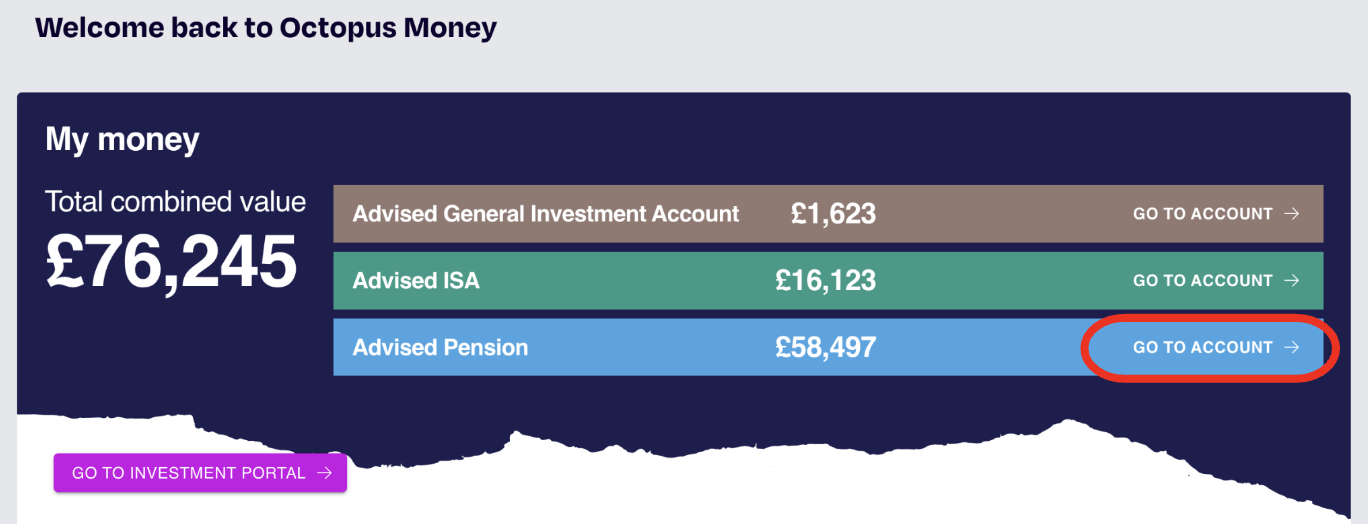Click arrow icon in General Investment Account row
Viewport: 1368px width, 524px height.
[1292, 214]
